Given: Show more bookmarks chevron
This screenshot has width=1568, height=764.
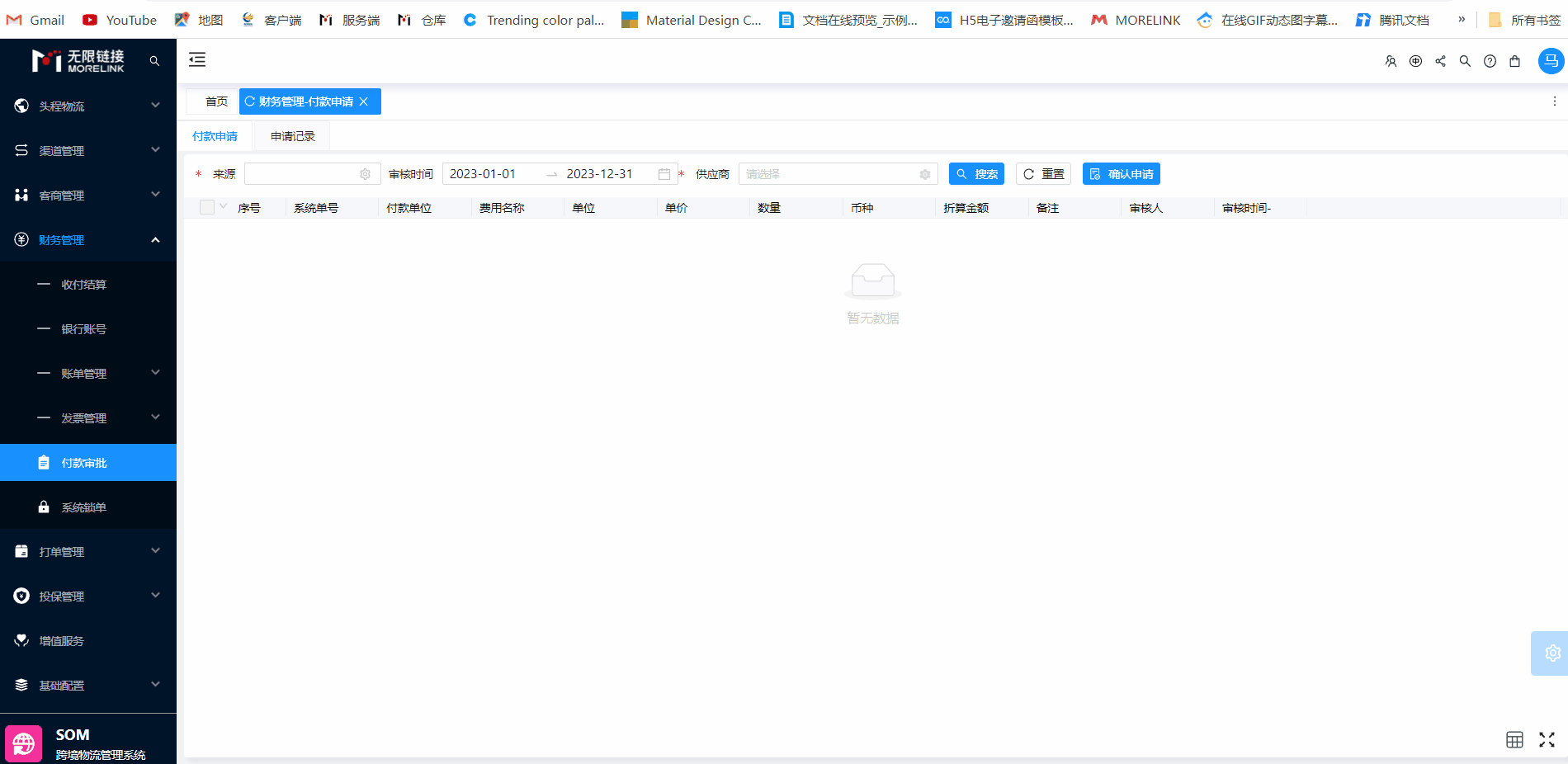Looking at the screenshot, I should coord(1462,19).
